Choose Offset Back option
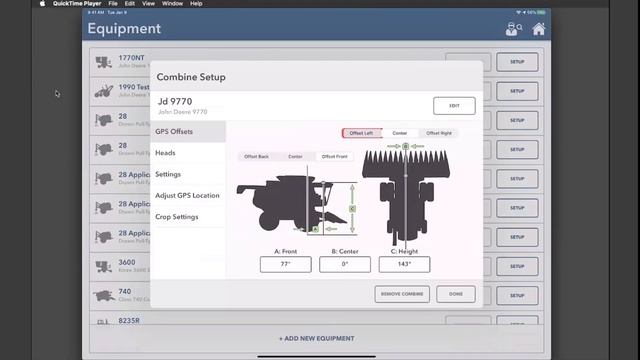 point(256,156)
